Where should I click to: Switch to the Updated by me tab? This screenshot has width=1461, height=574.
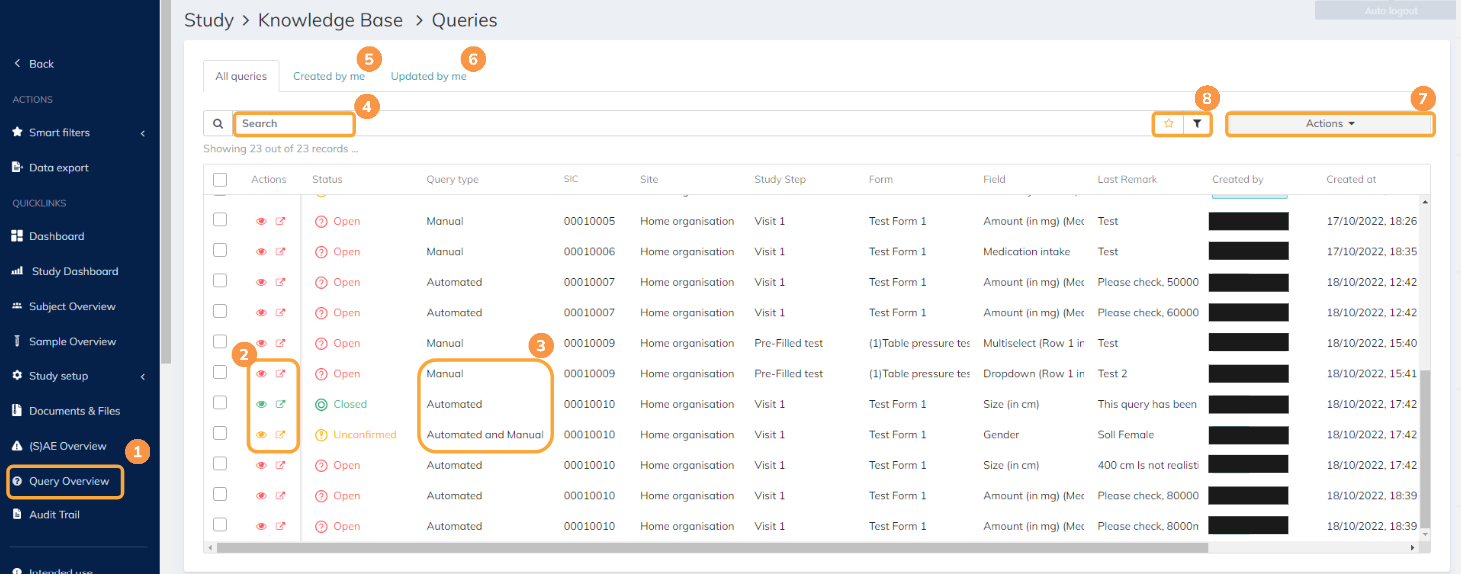coord(428,76)
